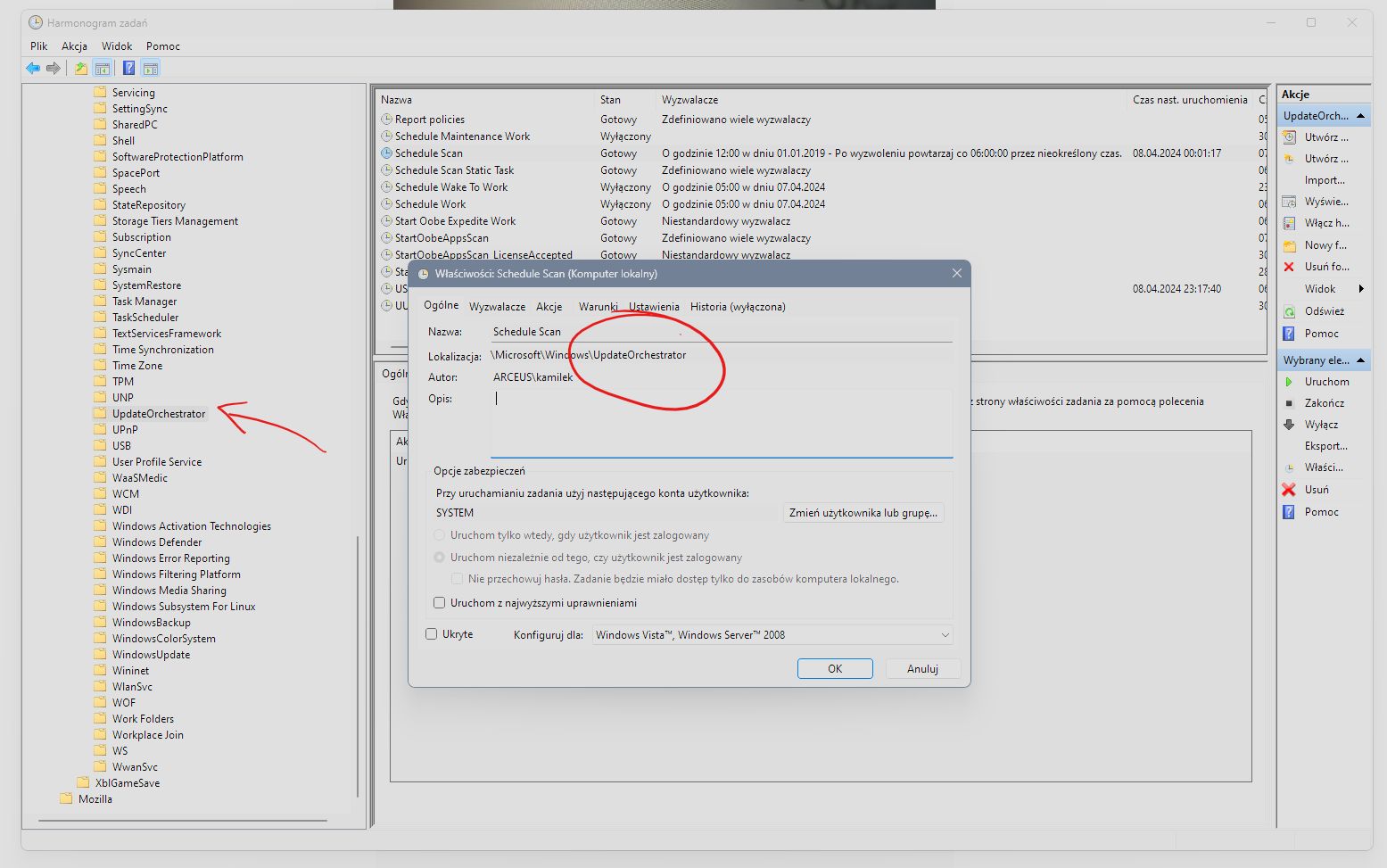The width and height of the screenshot is (1387, 868).
Task: Click the black square Zakończ icon
Action: coord(1289,403)
